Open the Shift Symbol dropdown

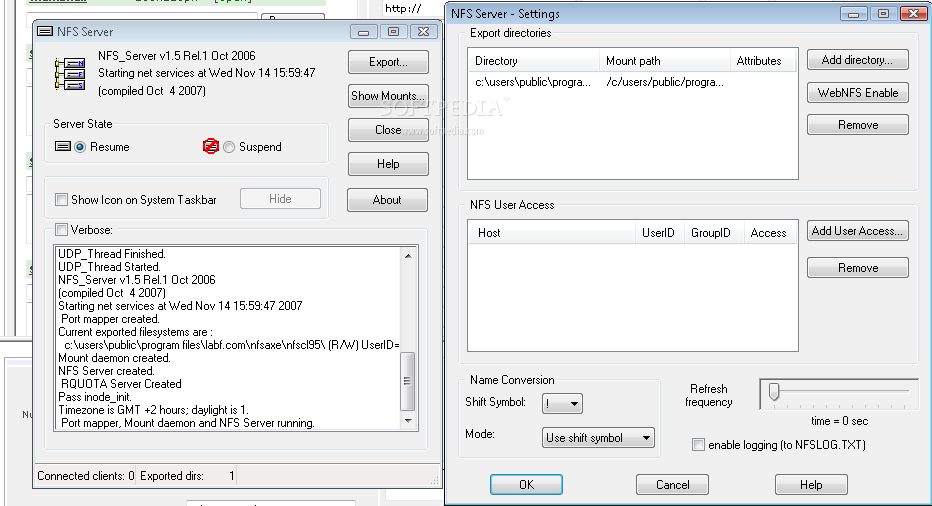coord(562,404)
